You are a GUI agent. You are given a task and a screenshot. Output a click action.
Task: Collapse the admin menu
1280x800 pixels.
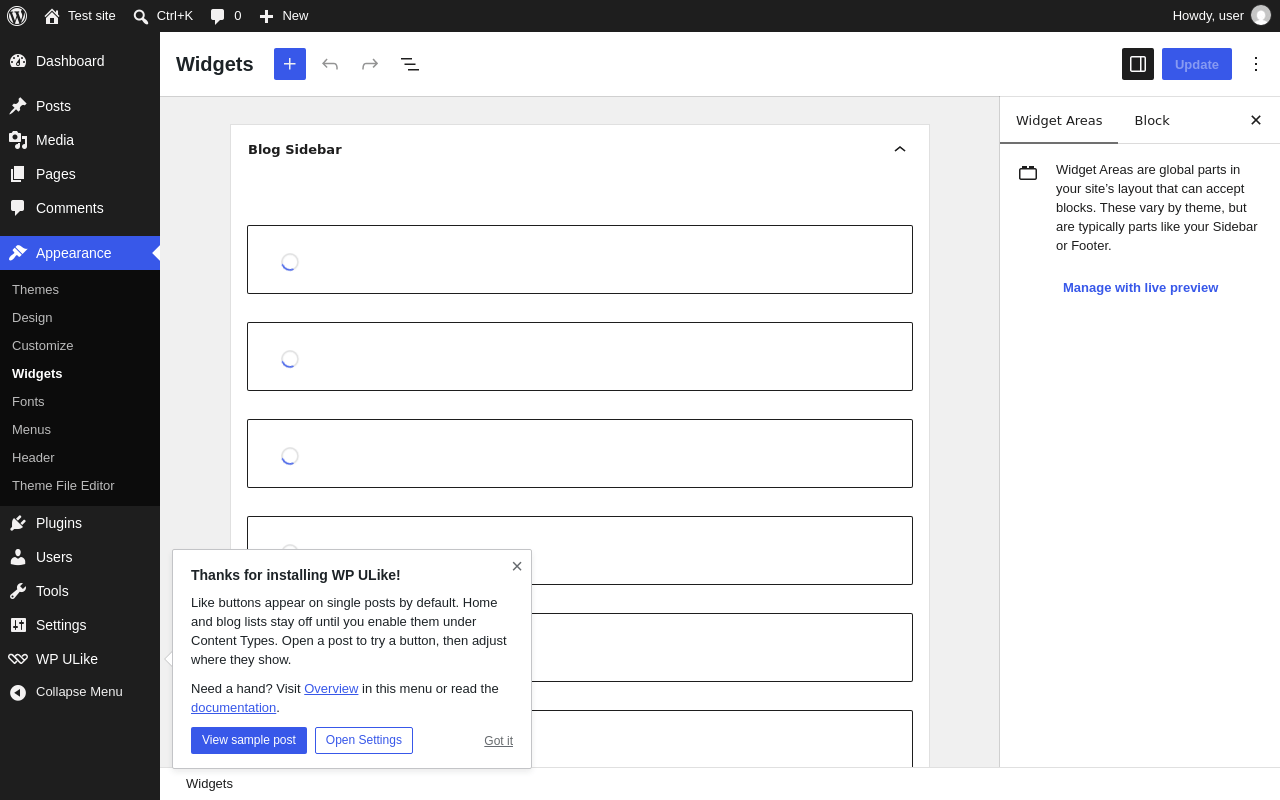(80, 692)
